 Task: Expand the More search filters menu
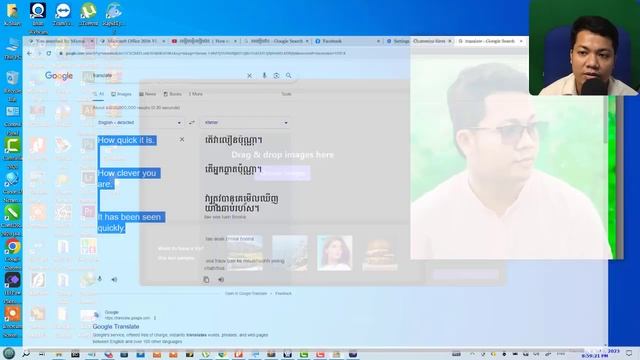[196, 94]
